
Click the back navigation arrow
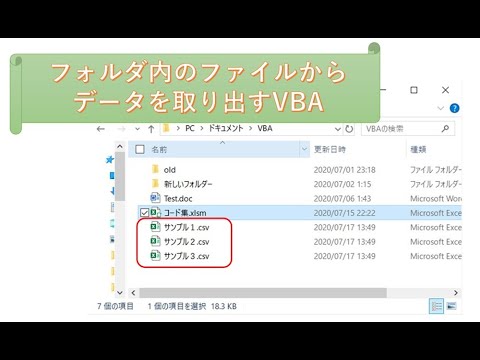(101, 129)
